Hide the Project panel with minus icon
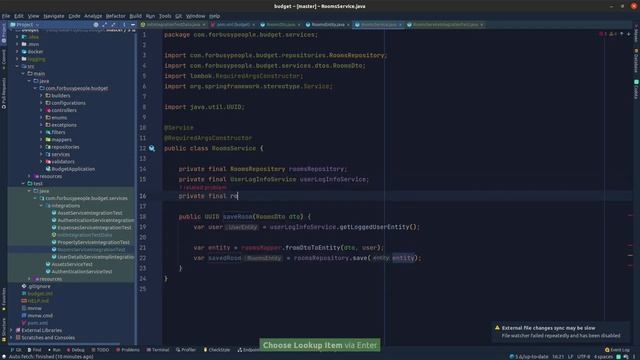Screen dimensions: 640x360 click(x=133, y=24)
